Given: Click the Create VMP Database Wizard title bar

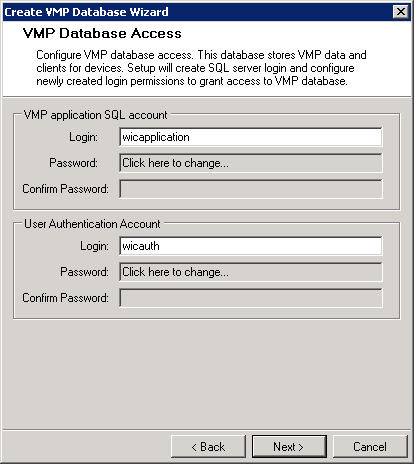Looking at the screenshot, I should pyautogui.click(x=198, y=12).
